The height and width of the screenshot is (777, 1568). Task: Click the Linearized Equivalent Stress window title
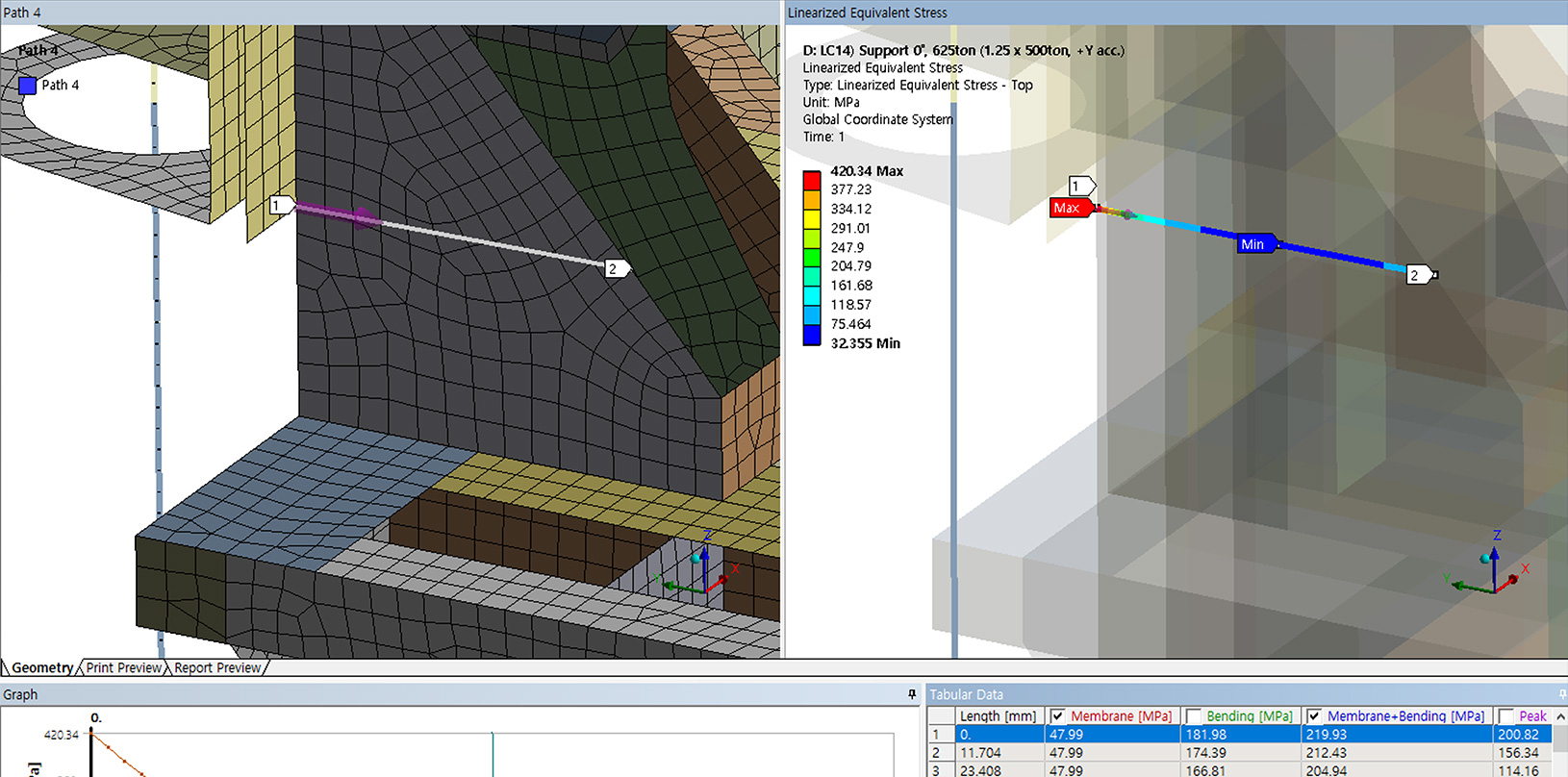867,13
